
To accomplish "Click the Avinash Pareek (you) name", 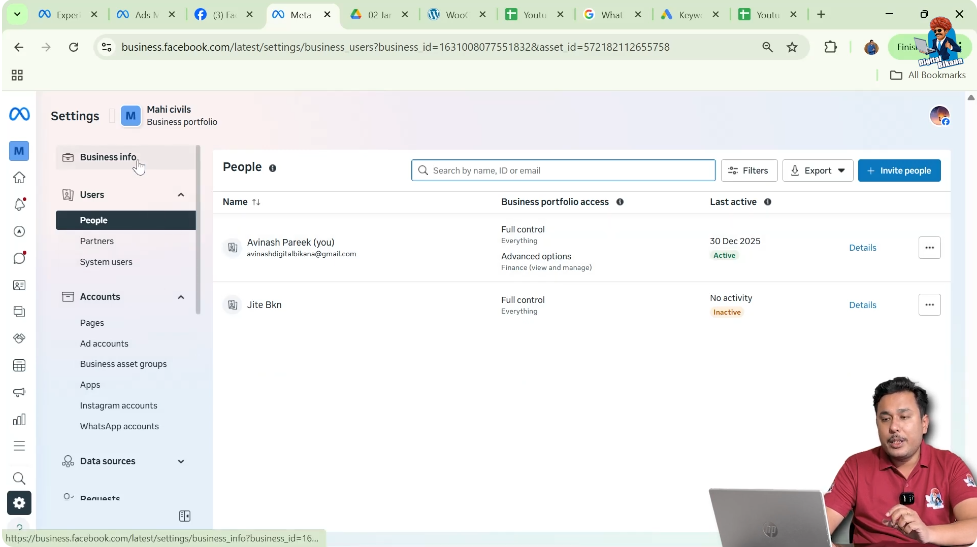I will point(290,242).
